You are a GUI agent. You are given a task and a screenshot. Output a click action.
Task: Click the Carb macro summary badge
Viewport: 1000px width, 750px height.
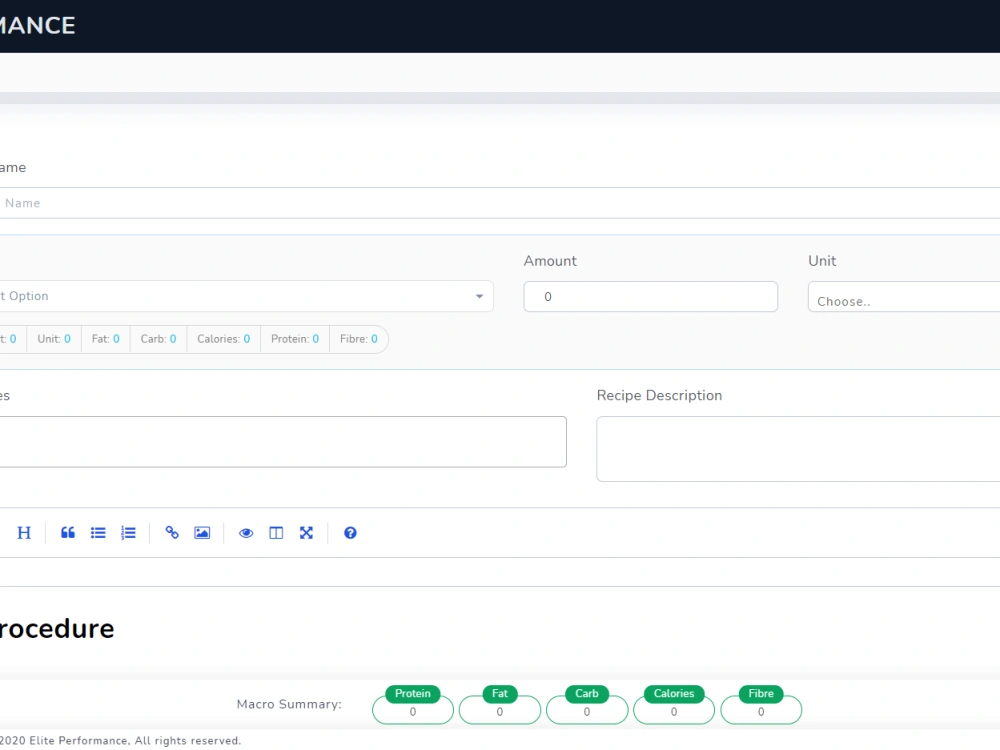(x=587, y=693)
